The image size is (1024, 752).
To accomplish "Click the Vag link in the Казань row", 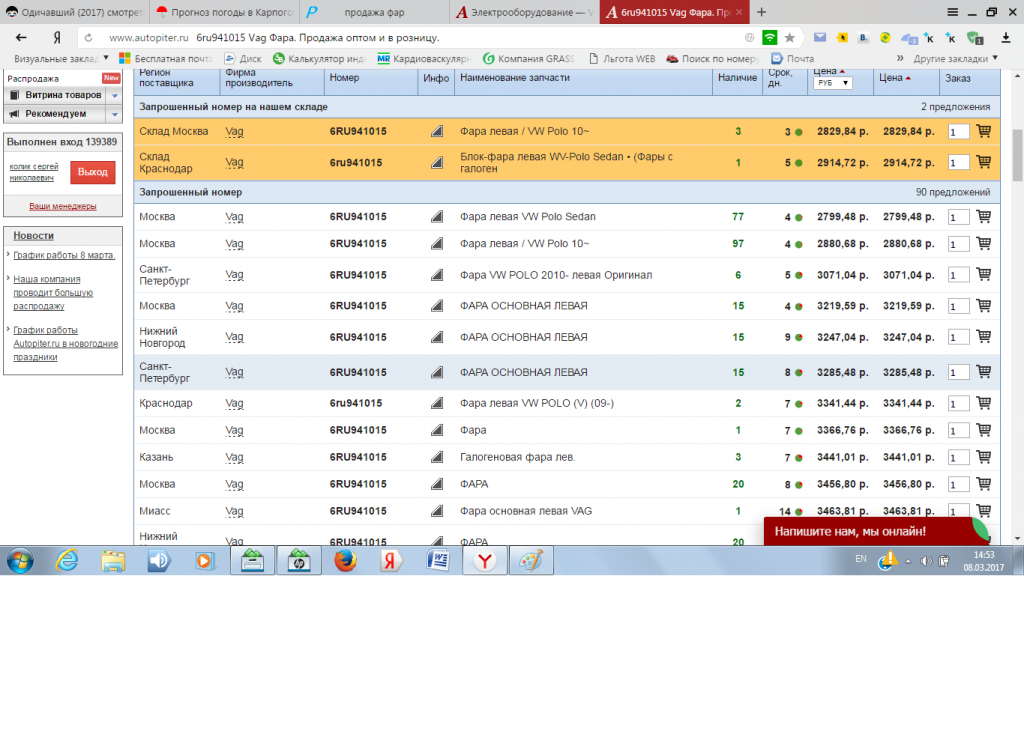I will [234, 458].
